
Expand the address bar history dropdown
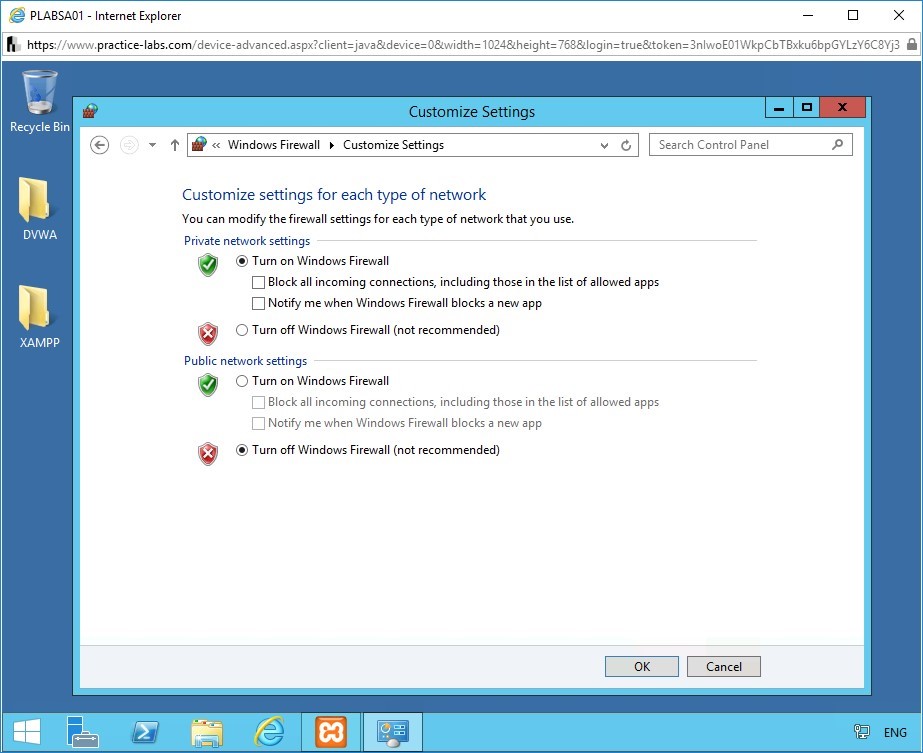click(x=604, y=145)
